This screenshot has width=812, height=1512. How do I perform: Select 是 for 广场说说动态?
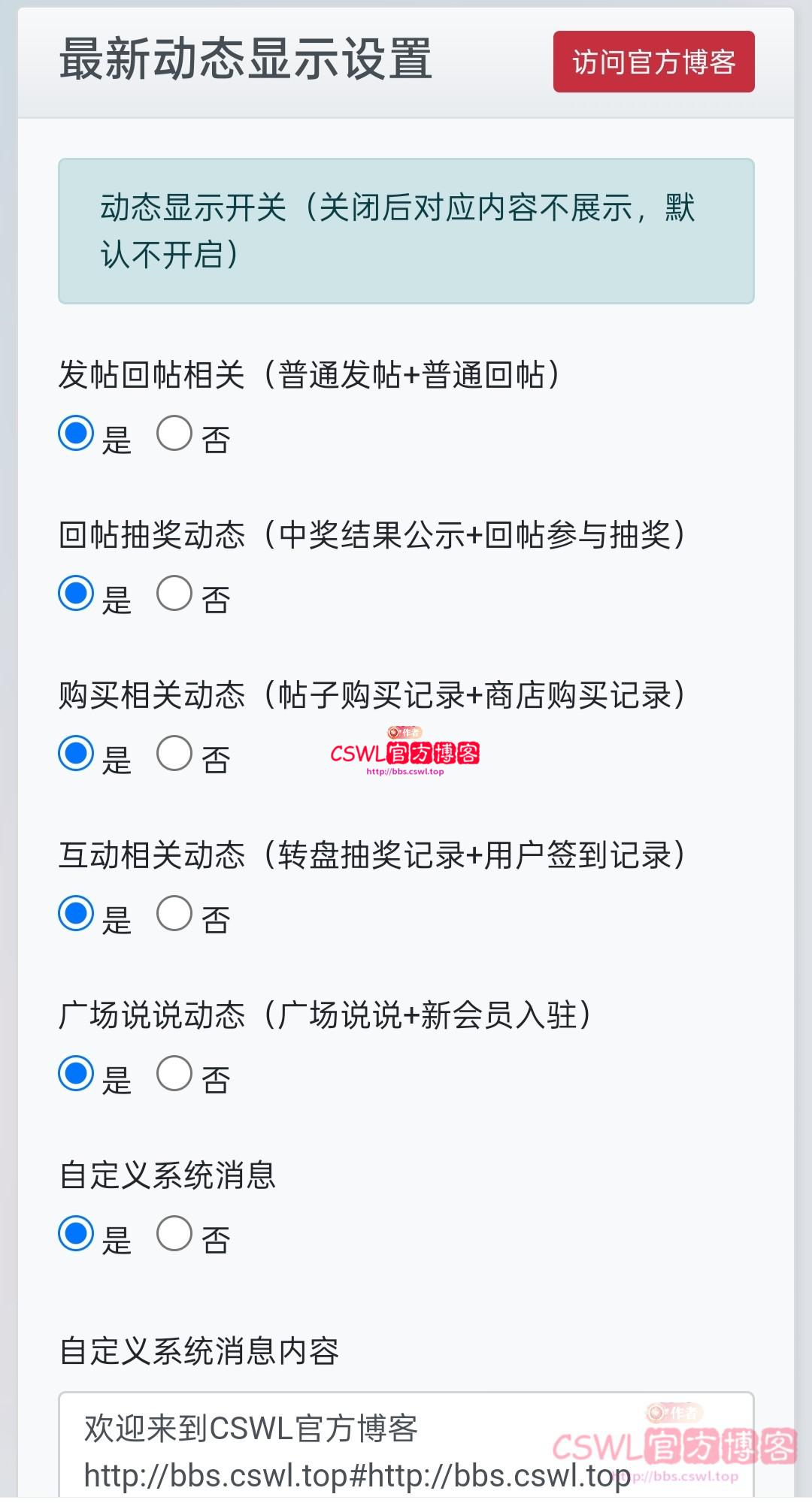(x=76, y=1074)
